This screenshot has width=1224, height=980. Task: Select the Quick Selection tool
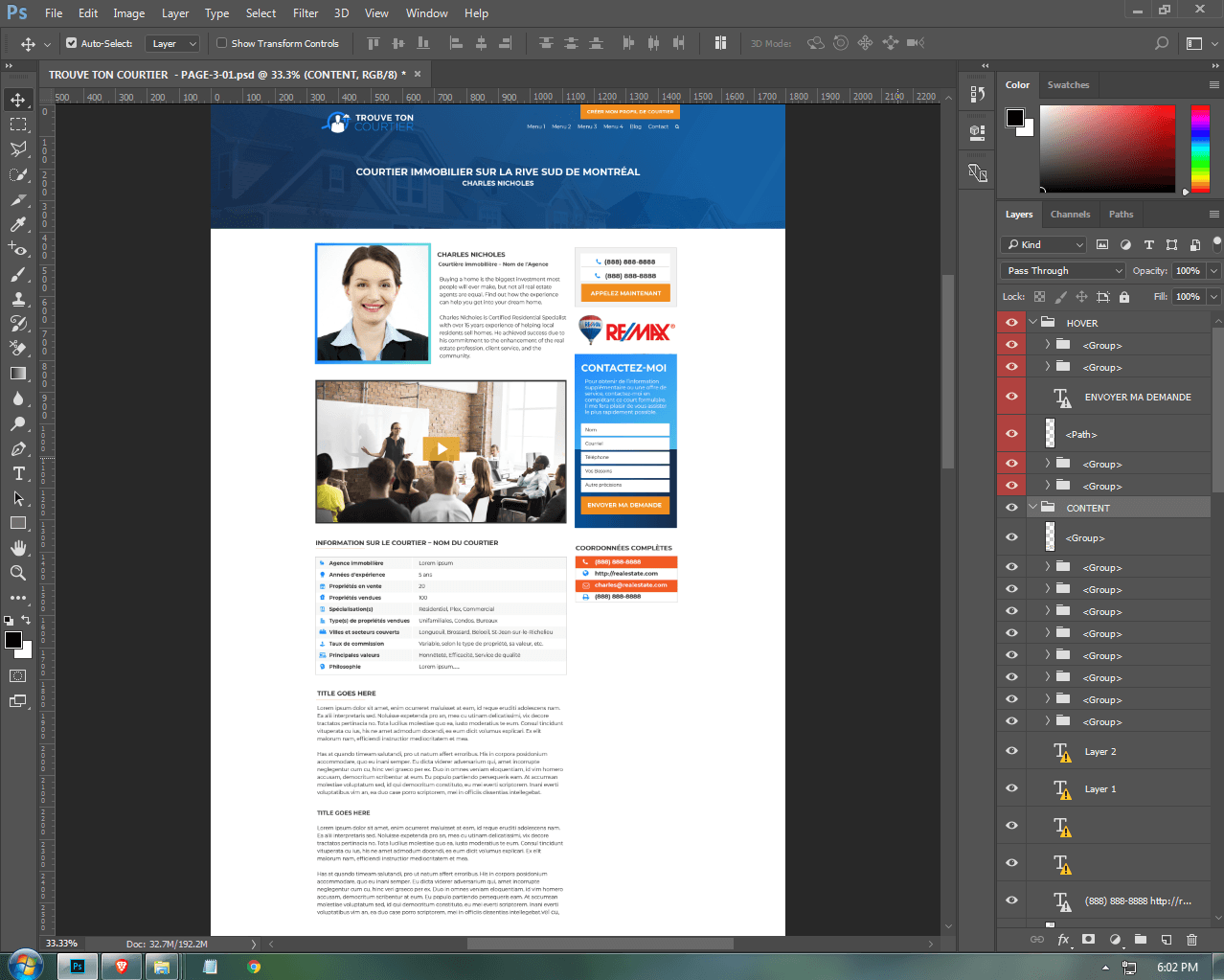[18, 174]
